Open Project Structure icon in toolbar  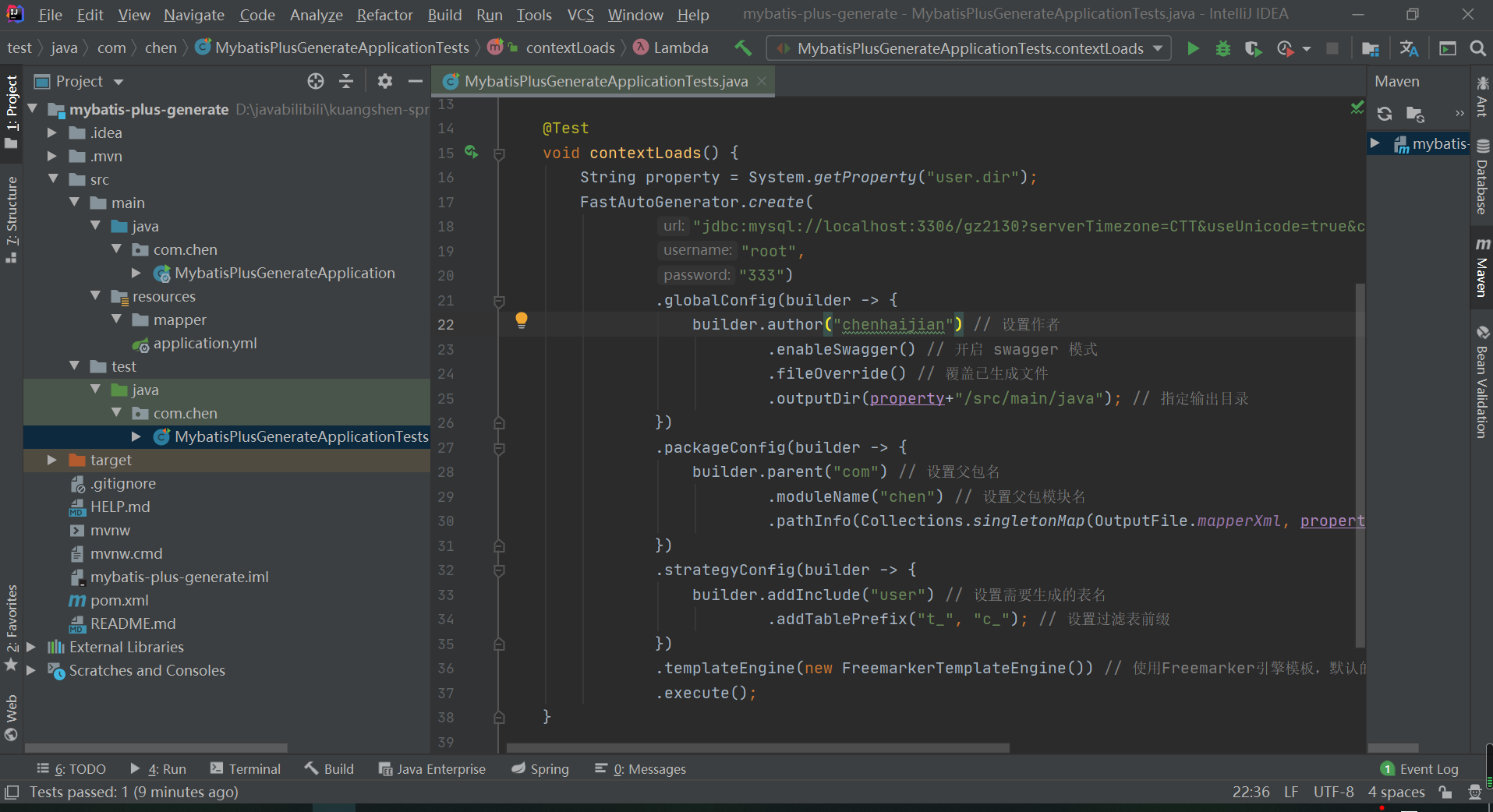(x=1370, y=48)
